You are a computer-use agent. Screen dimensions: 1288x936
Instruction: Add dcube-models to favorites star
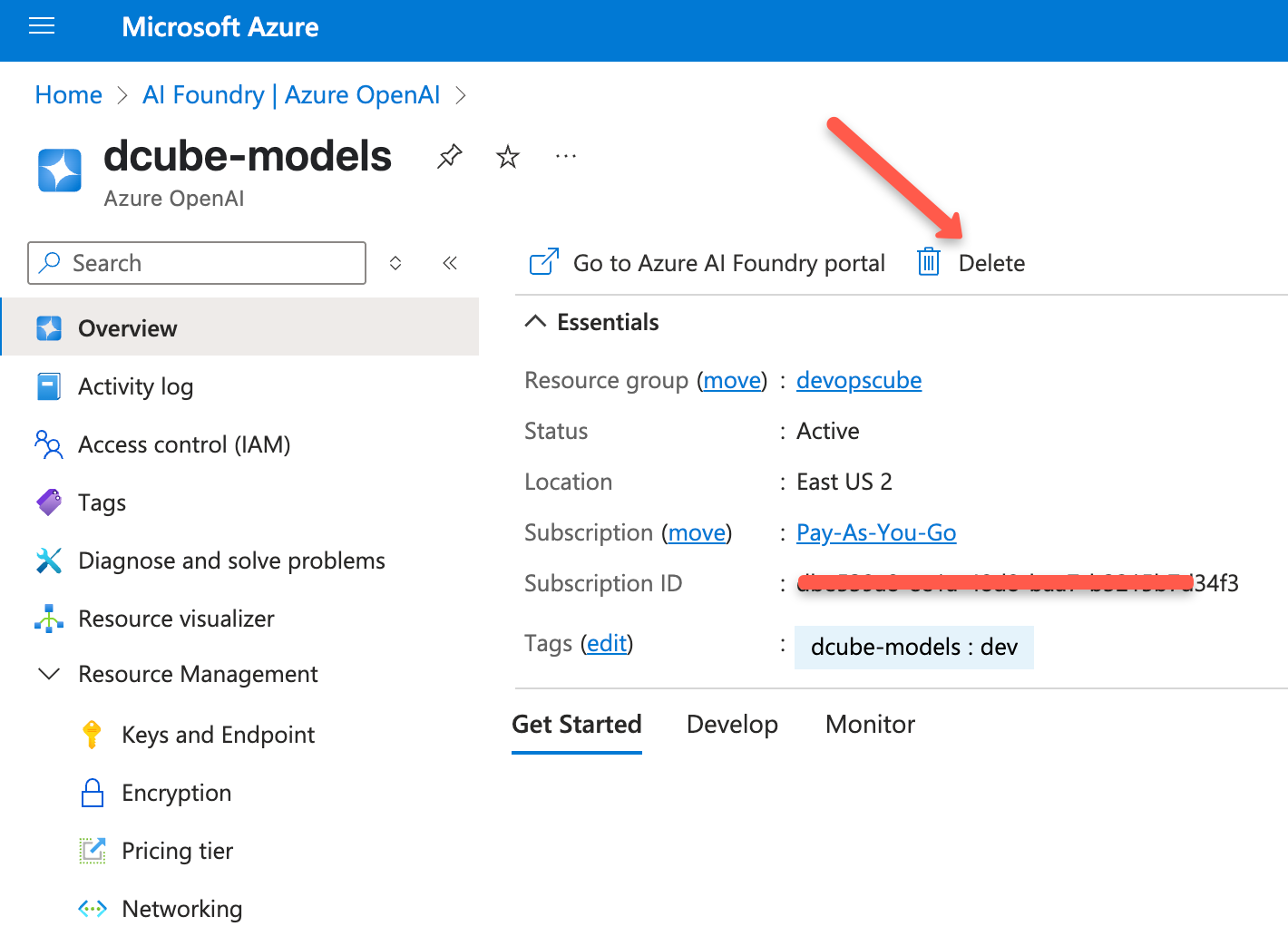508,157
